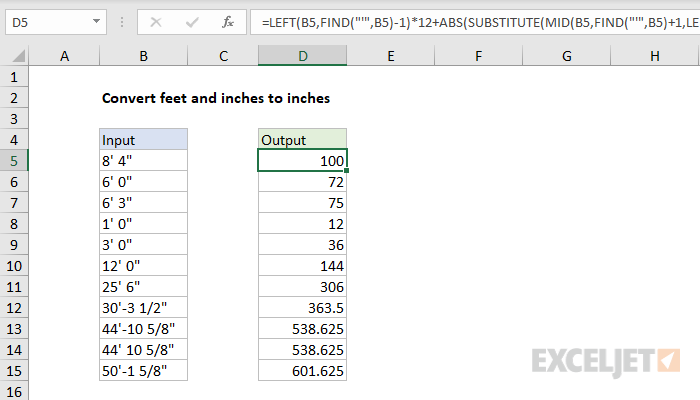
Task: Select all cells via corner triangle
Action: 18,56
